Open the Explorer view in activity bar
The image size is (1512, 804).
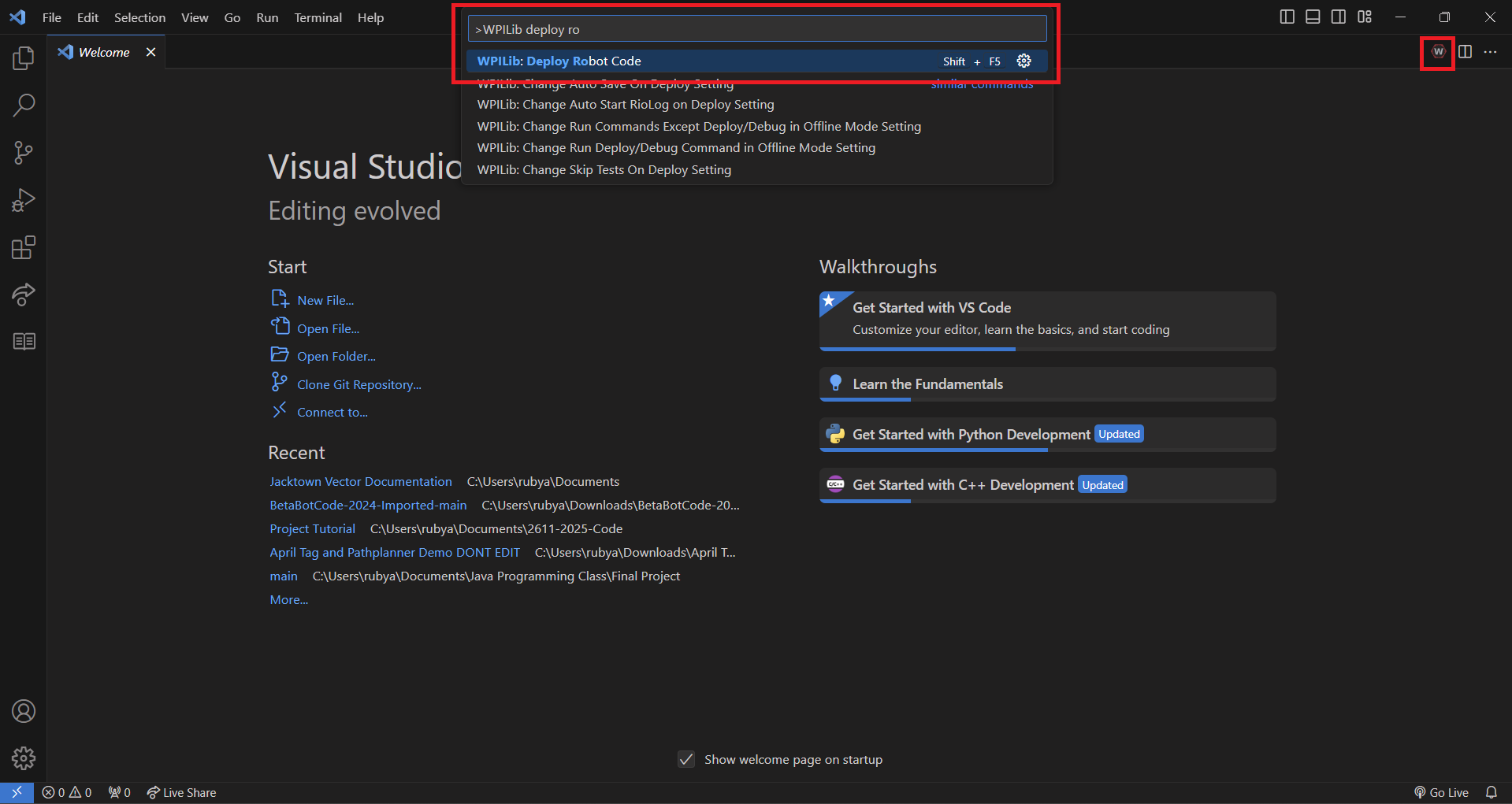pos(24,57)
